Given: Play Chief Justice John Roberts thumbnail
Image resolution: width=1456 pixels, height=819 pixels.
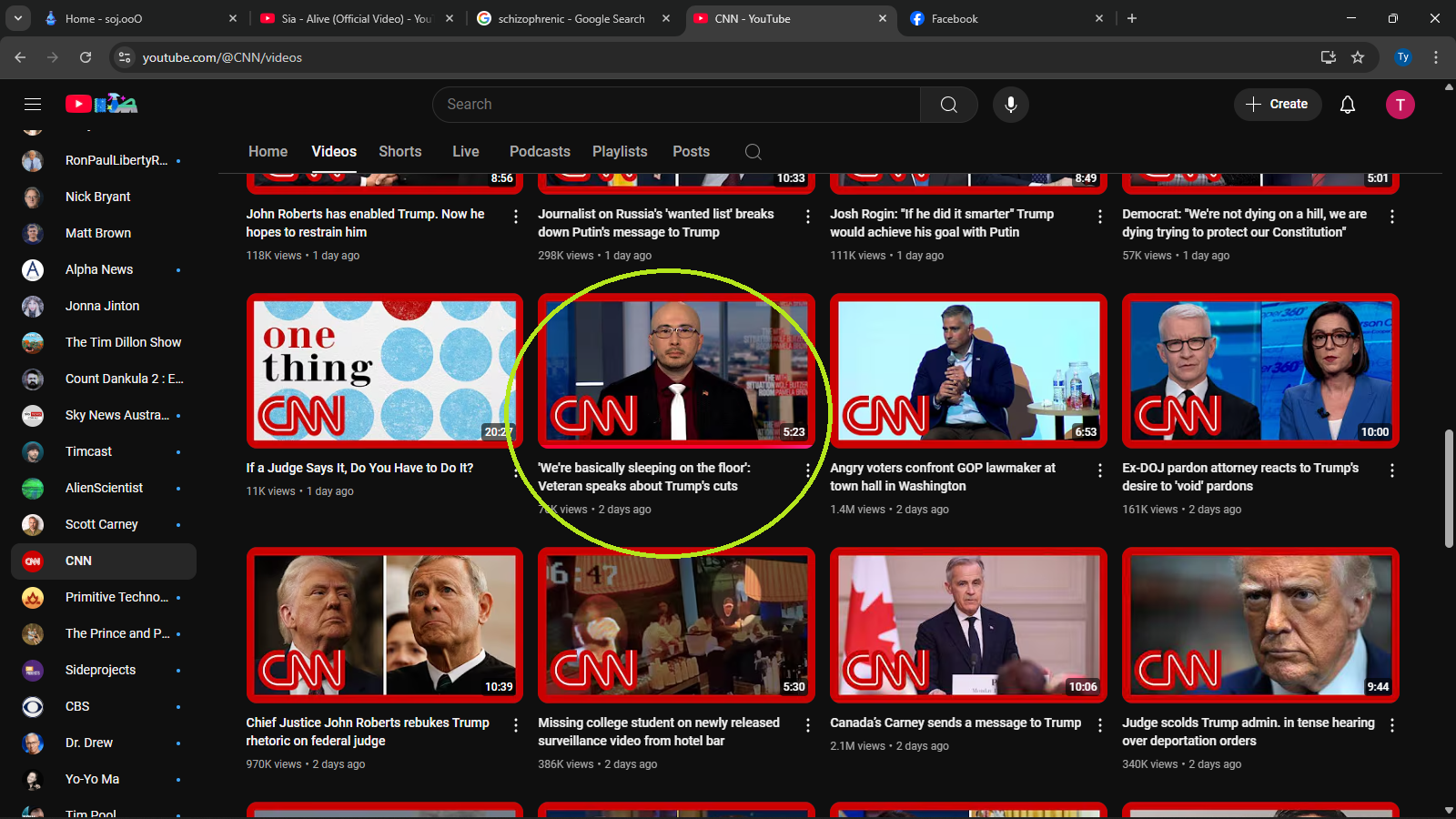Looking at the screenshot, I should (385, 625).
